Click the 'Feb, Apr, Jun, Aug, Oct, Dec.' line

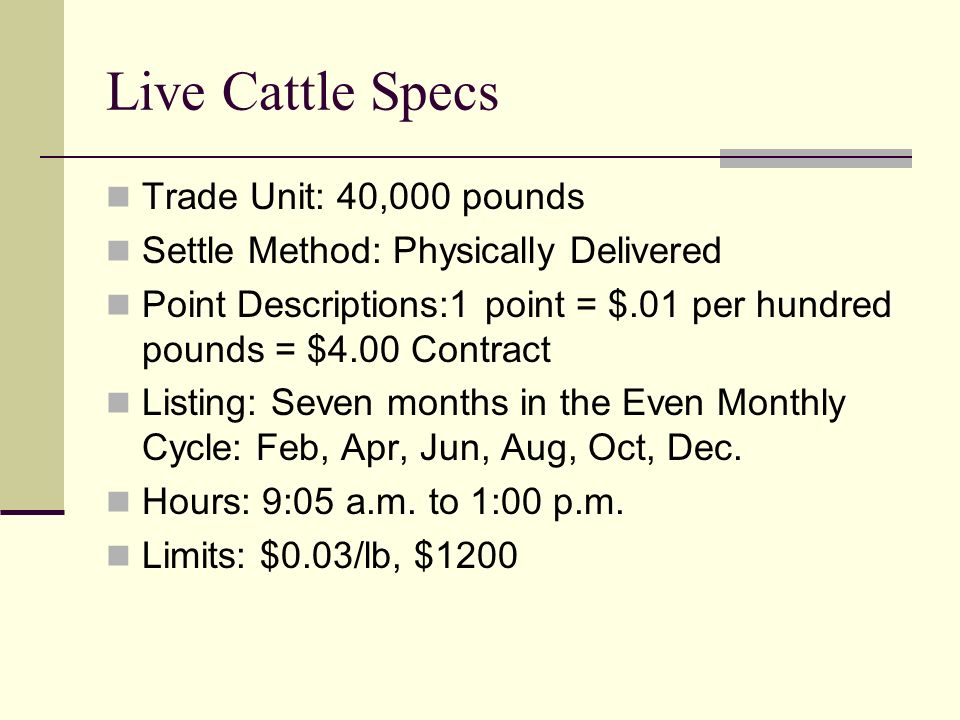(x=498, y=448)
